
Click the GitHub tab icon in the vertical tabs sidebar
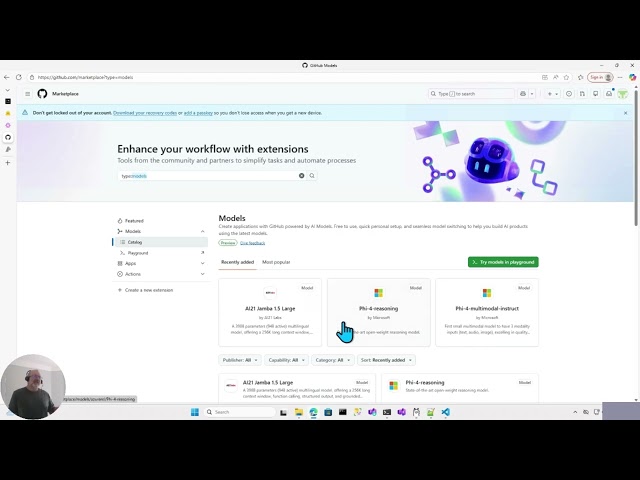click(x=8, y=137)
